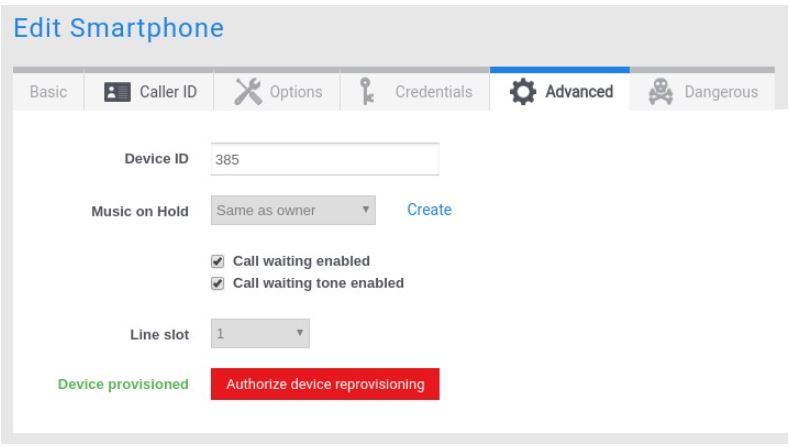Viewport: 789px width, 447px height.
Task: Click the Create link
Action: (429, 210)
